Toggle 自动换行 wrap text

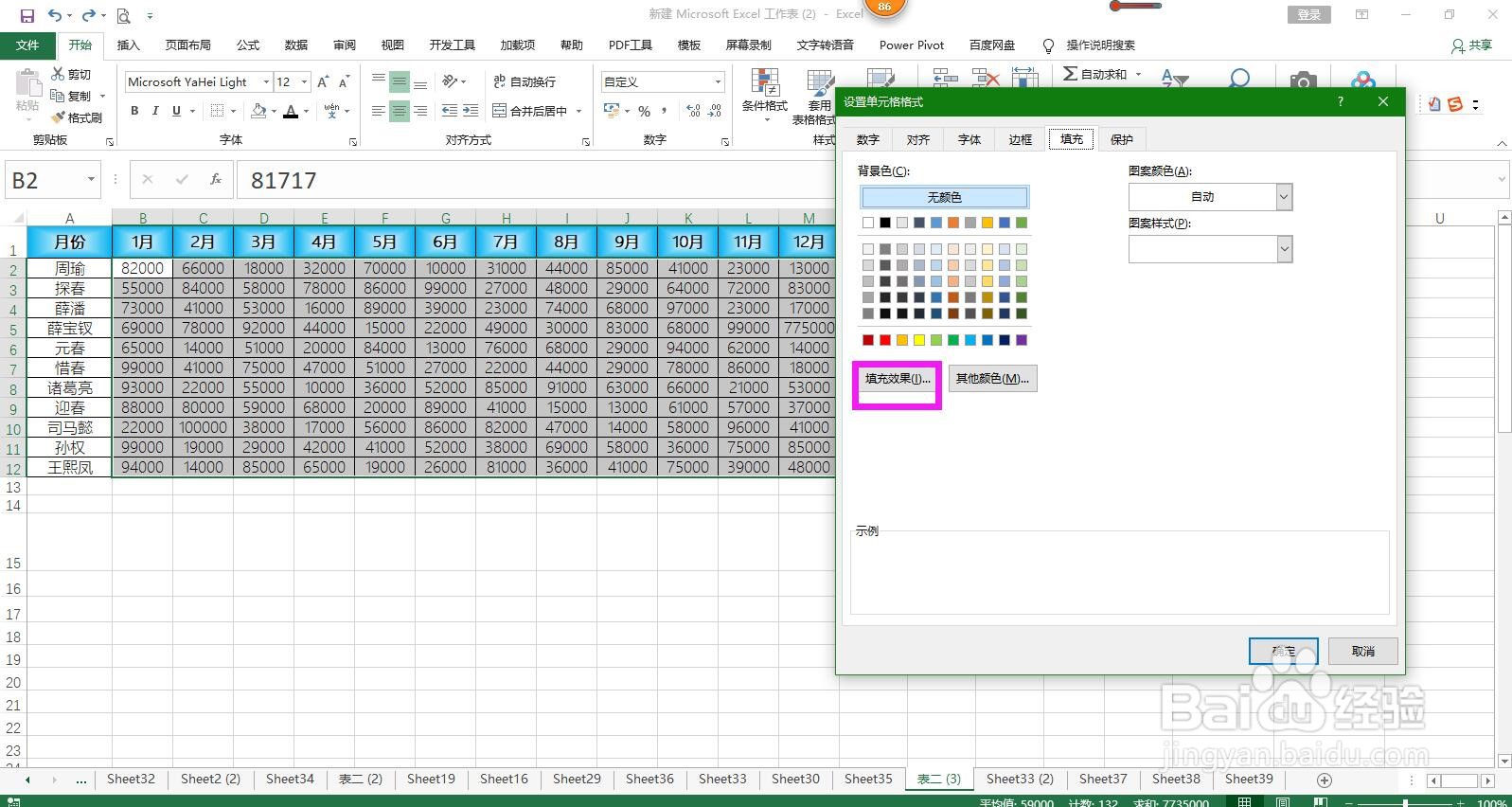coord(524,81)
